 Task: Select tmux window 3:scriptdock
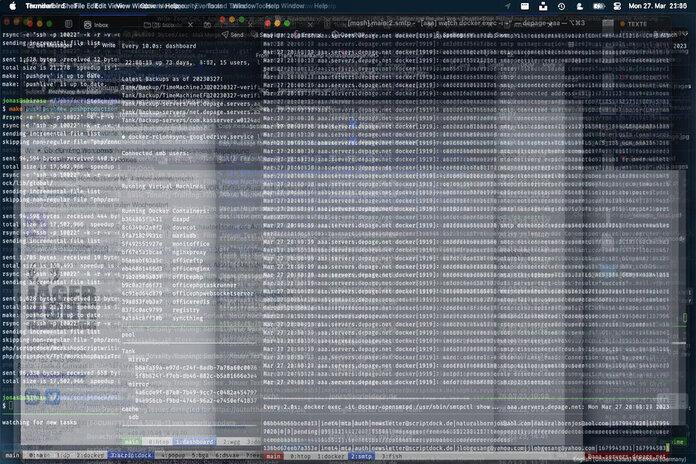[x=131, y=456]
